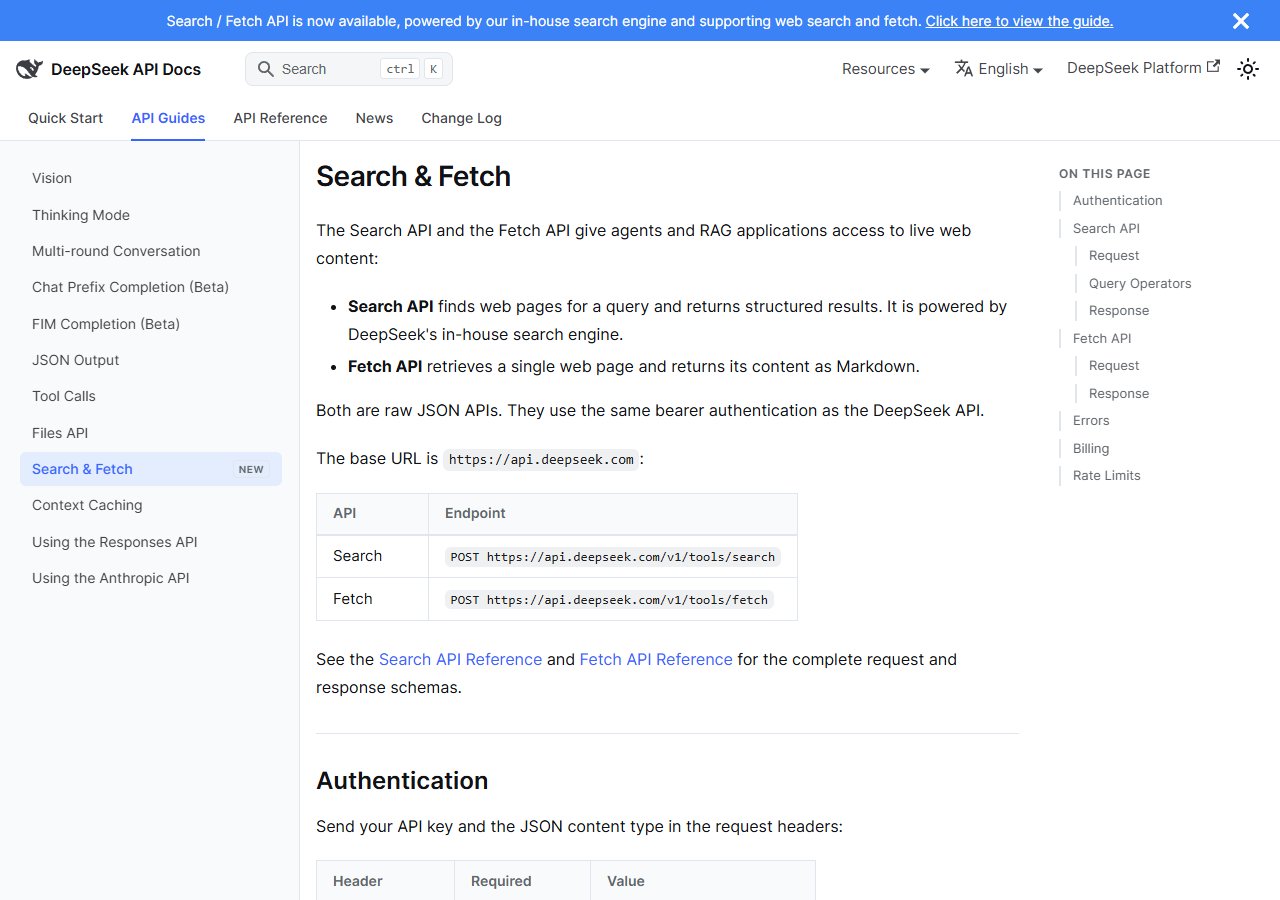Image resolution: width=1280 pixels, height=900 pixels.
Task: Open Context Caching in the sidebar
Action: pos(151,505)
